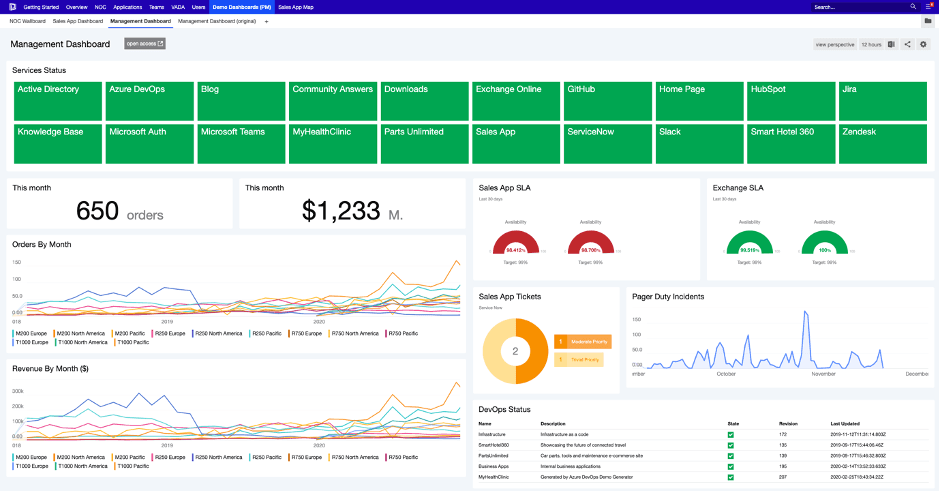Open the Home Page status tile
Viewport: 939px width, 491px height.
pos(699,101)
